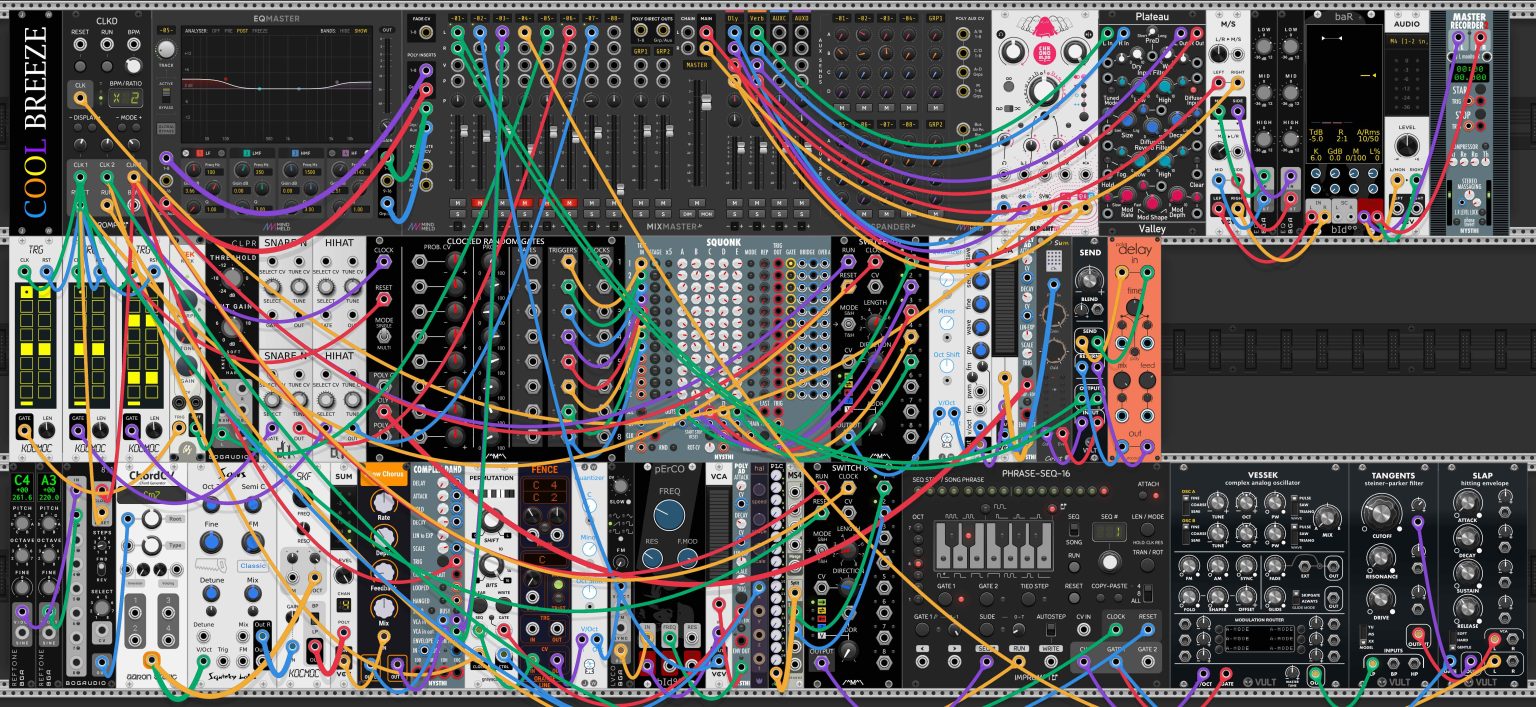Viewport: 1536px width, 707px height.
Task: Flip the EQMaster ACTIVE/BYPASS switch
Action: tap(166, 93)
